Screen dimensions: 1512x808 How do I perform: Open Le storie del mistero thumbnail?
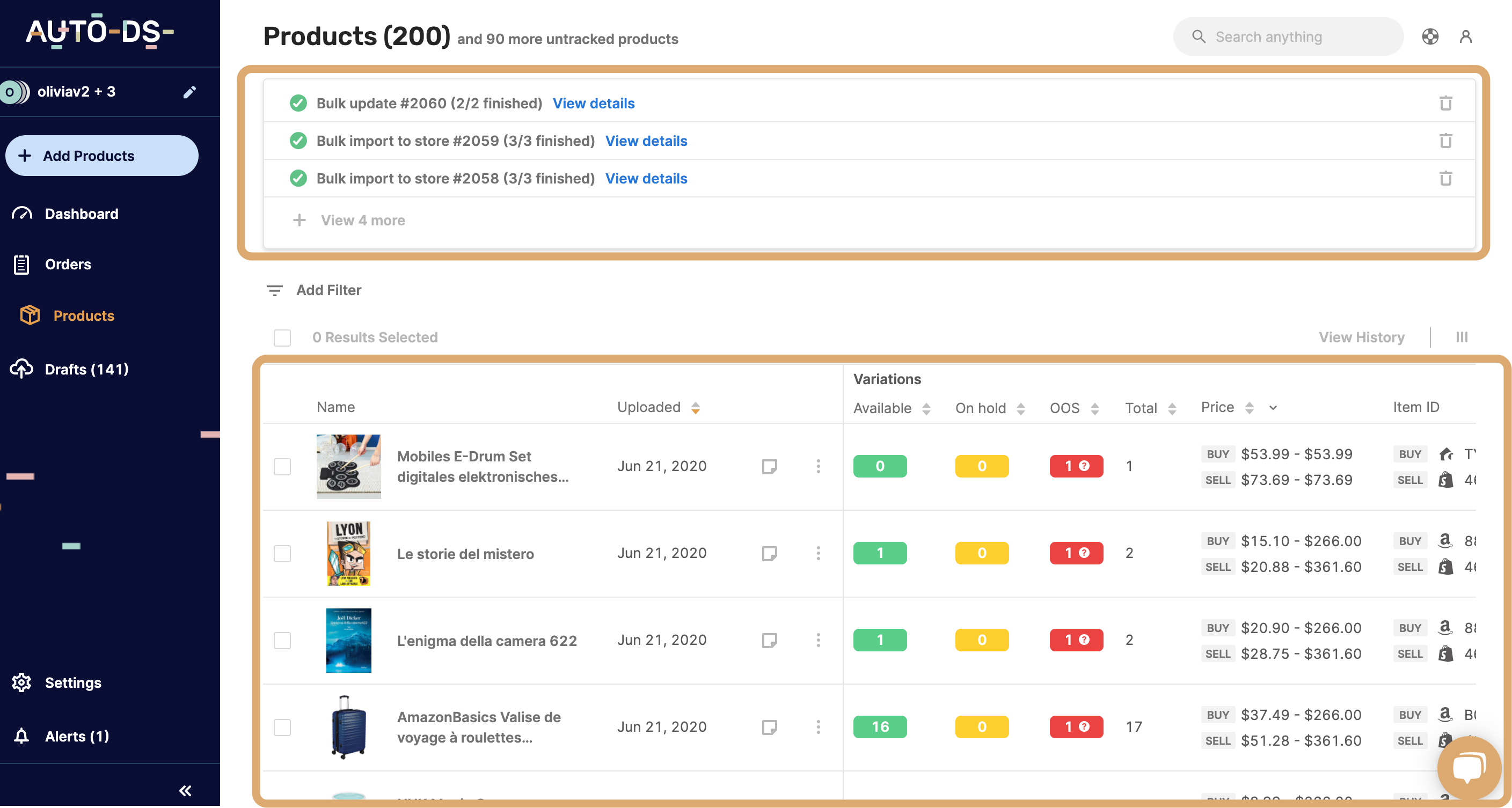click(x=349, y=553)
